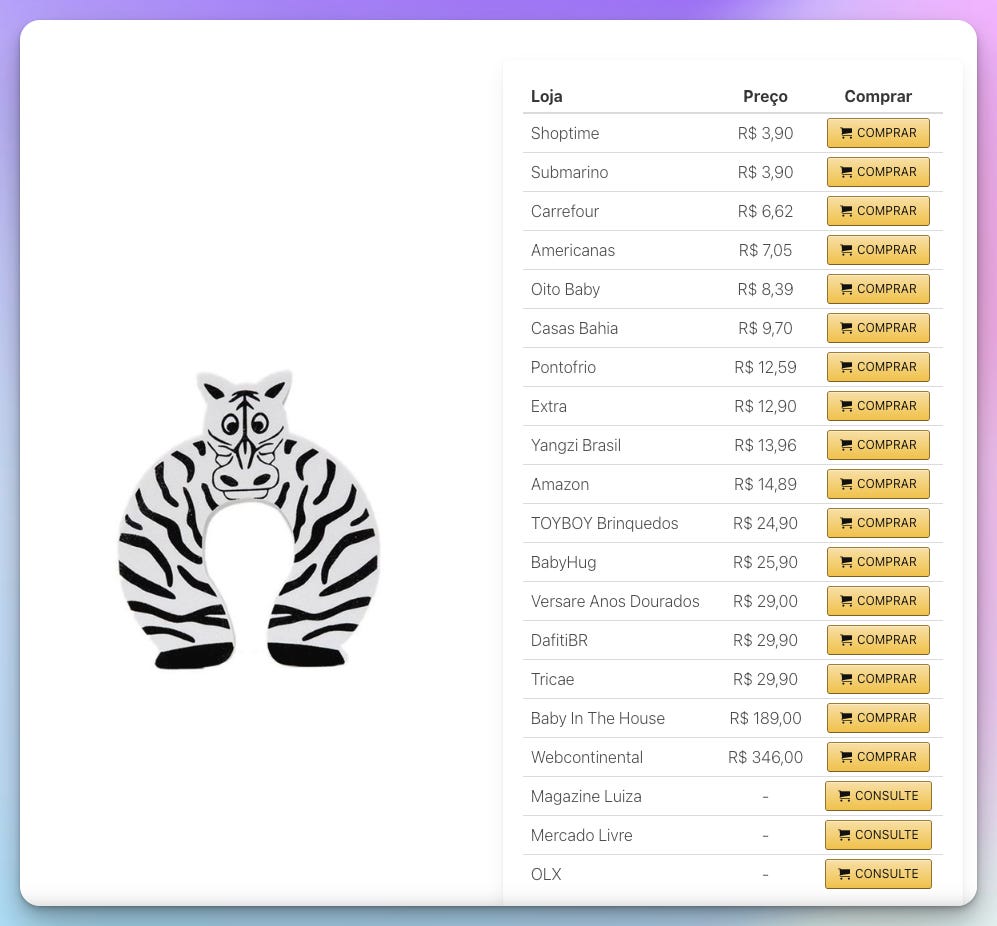Click the Webcontinental COMPRAR button
Viewport: 997px width, 926px height.
[x=878, y=757]
